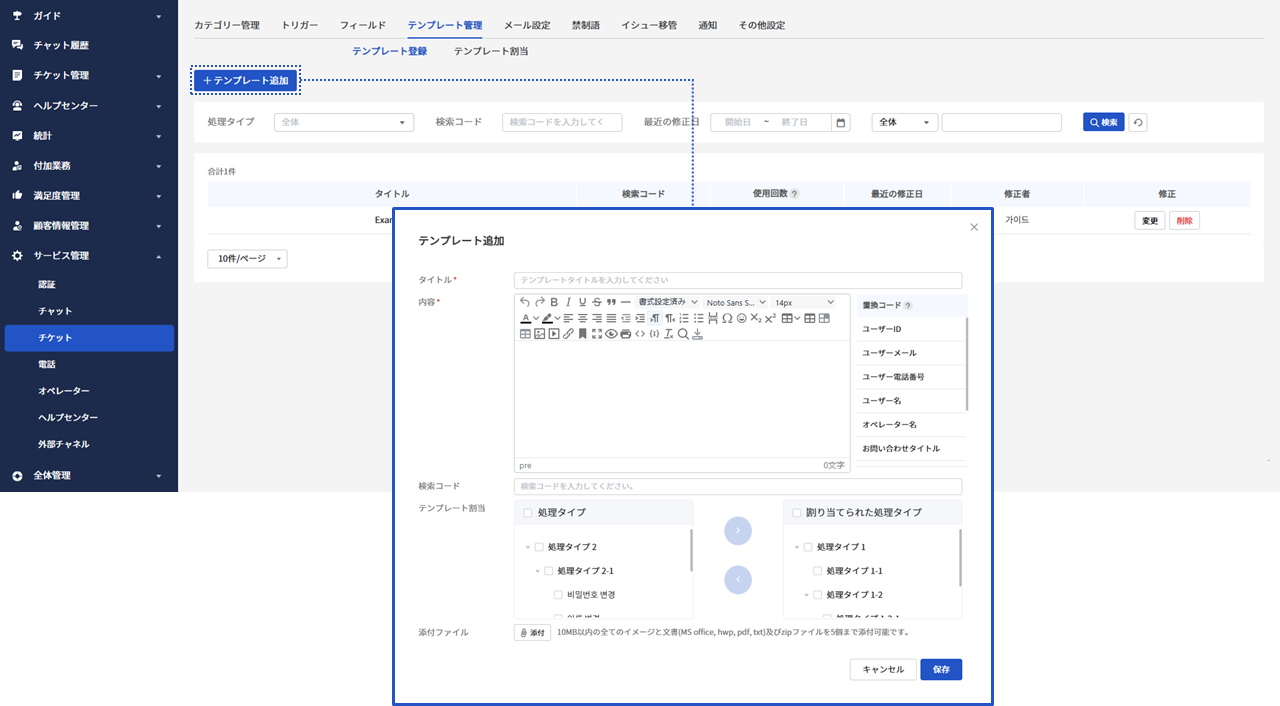The height and width of the screenshot is (706, 1280).
Task: Add a bookmark anchor in the editor
Action: tap(583, 334)
